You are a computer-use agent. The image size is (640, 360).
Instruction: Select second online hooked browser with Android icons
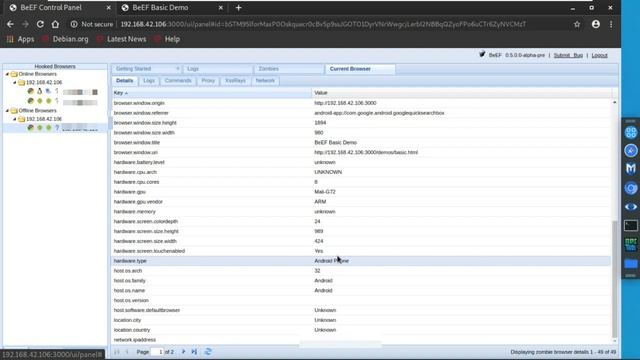click(62, 101)
